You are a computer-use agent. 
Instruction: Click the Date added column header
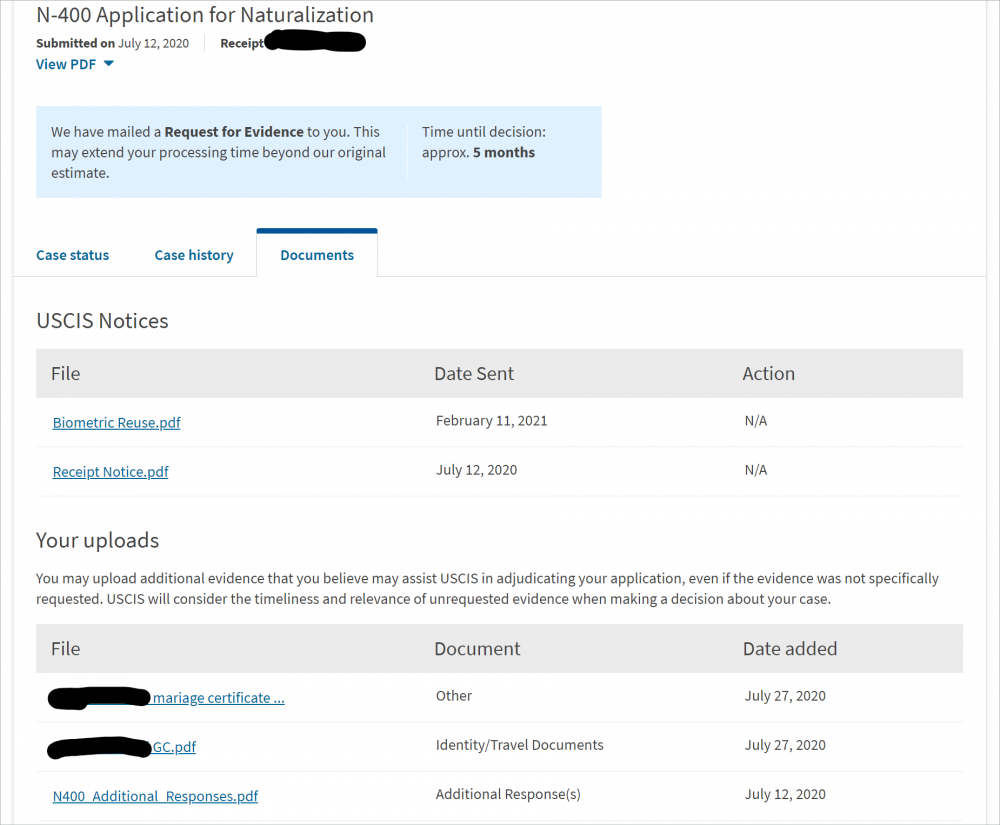tap(790, 649)
